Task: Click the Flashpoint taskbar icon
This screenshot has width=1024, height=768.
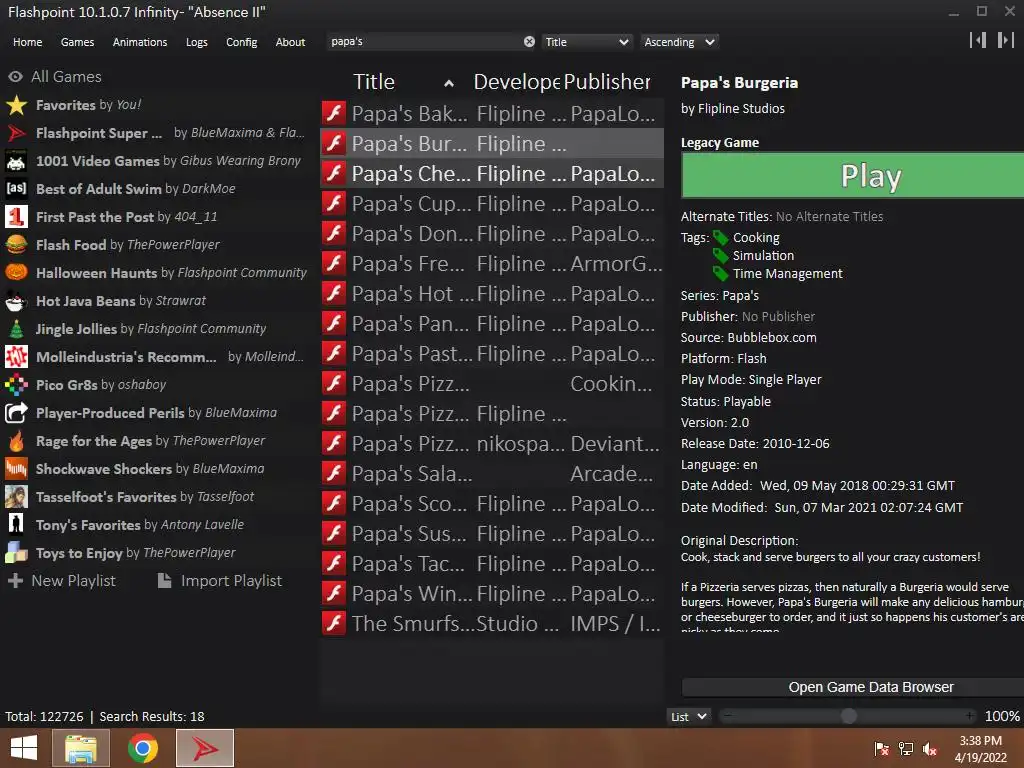Action: (x=205, y=748)
